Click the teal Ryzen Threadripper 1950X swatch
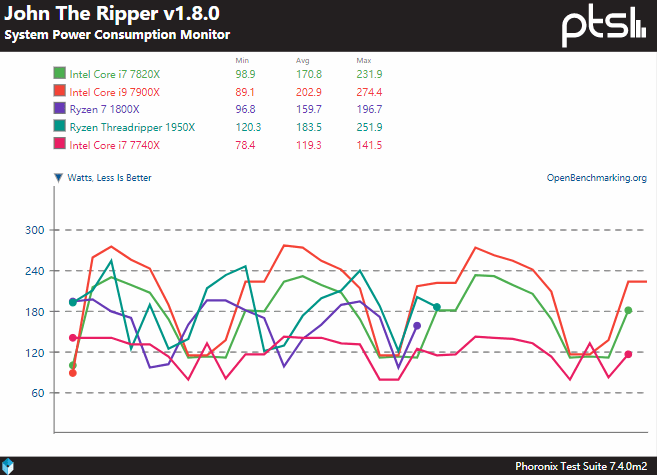The height and width of the screenshot is (475, 657). 59,126
